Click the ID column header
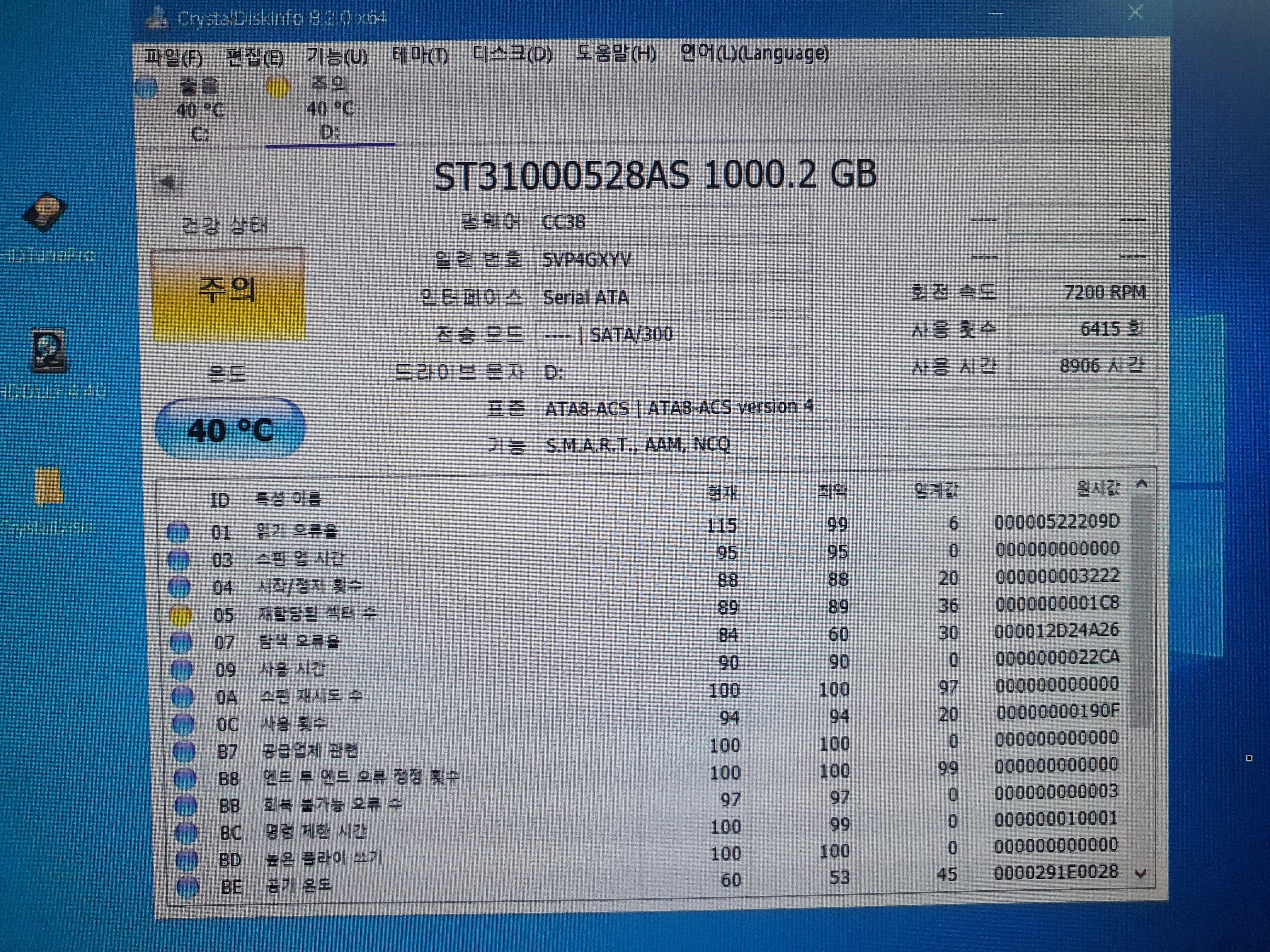This screenshot has width=1270, height=952. 220,499
